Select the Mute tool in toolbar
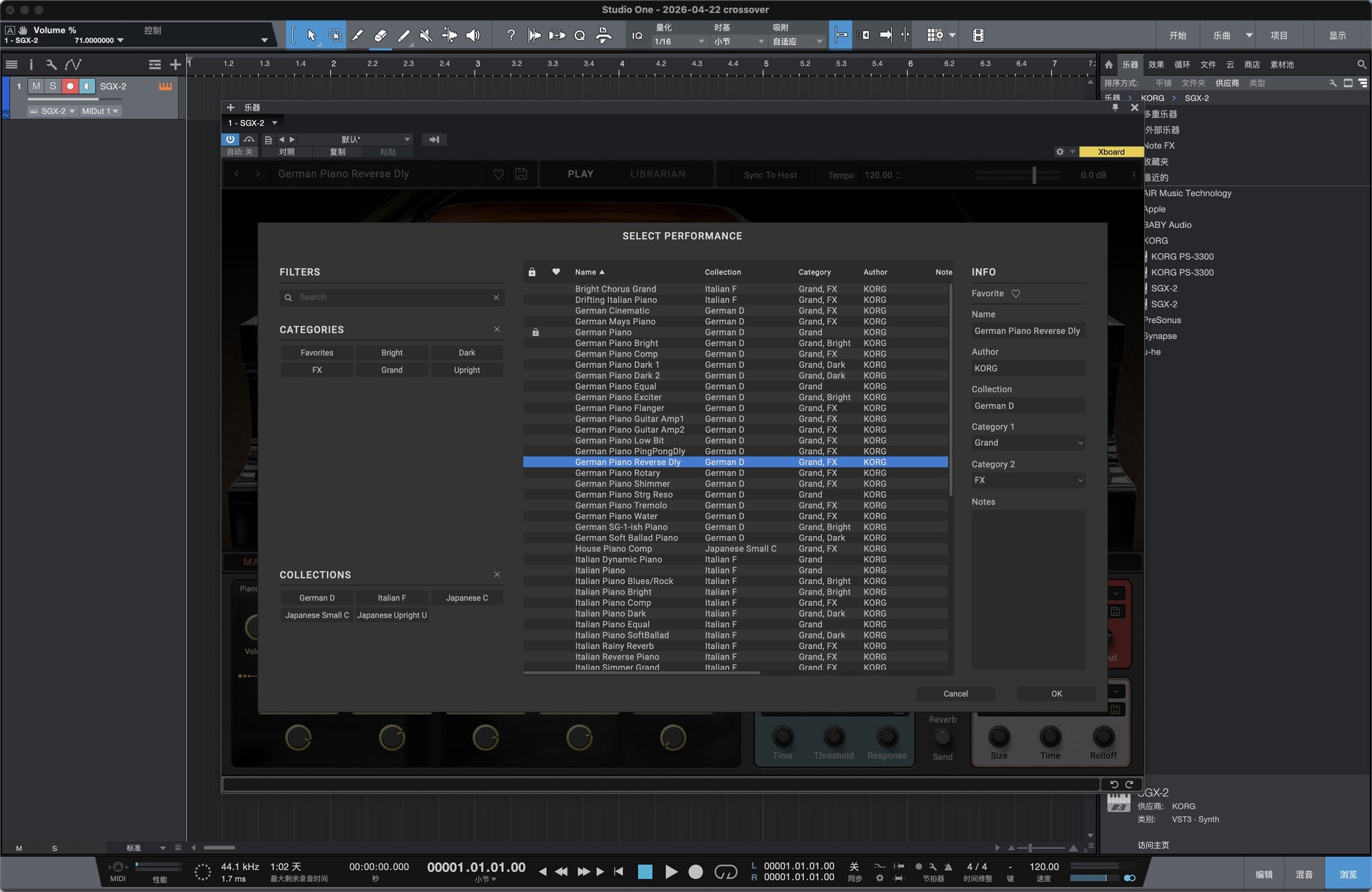Screen dimensions: 1372x892 pyautogui.click(x=426, y=35)
